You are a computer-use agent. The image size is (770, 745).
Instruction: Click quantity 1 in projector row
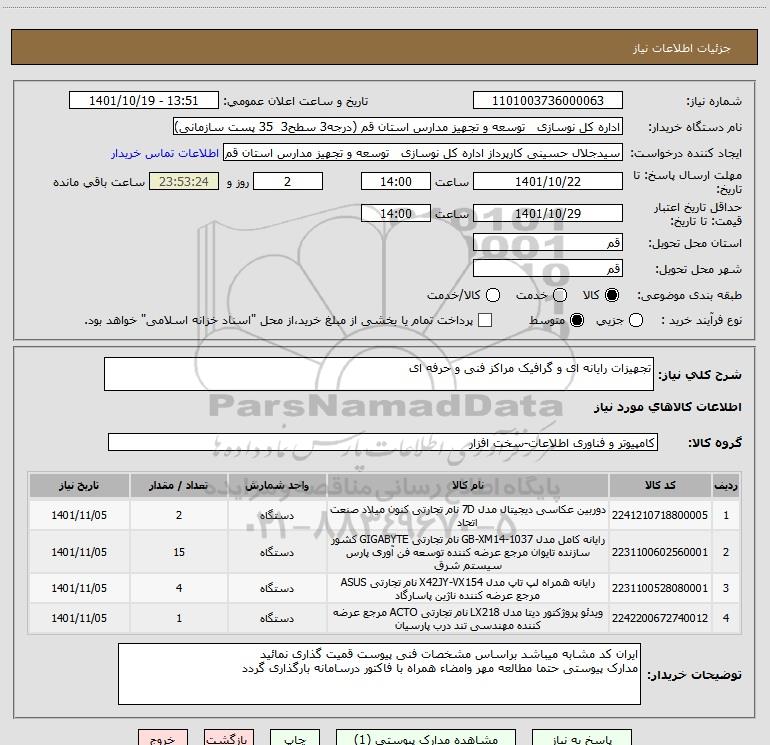[x=179, y=618]
